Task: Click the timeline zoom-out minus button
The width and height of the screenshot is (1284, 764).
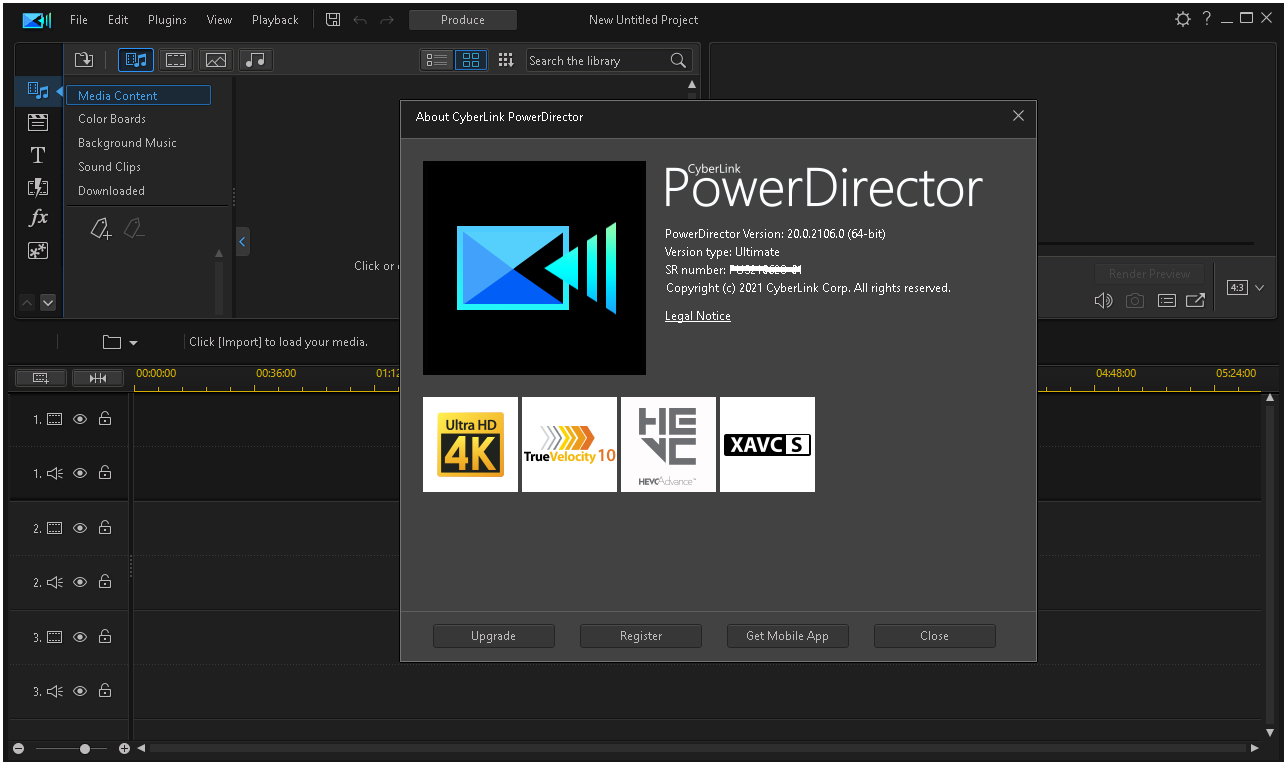Action: pyautogui.click(x=17, y=748)
